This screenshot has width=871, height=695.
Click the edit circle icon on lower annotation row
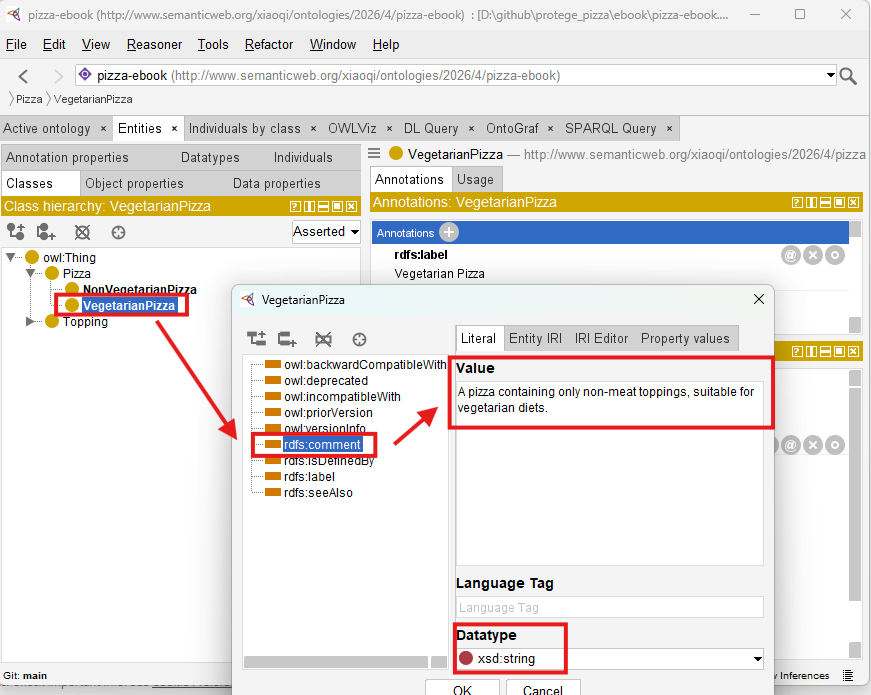[835, 445]
